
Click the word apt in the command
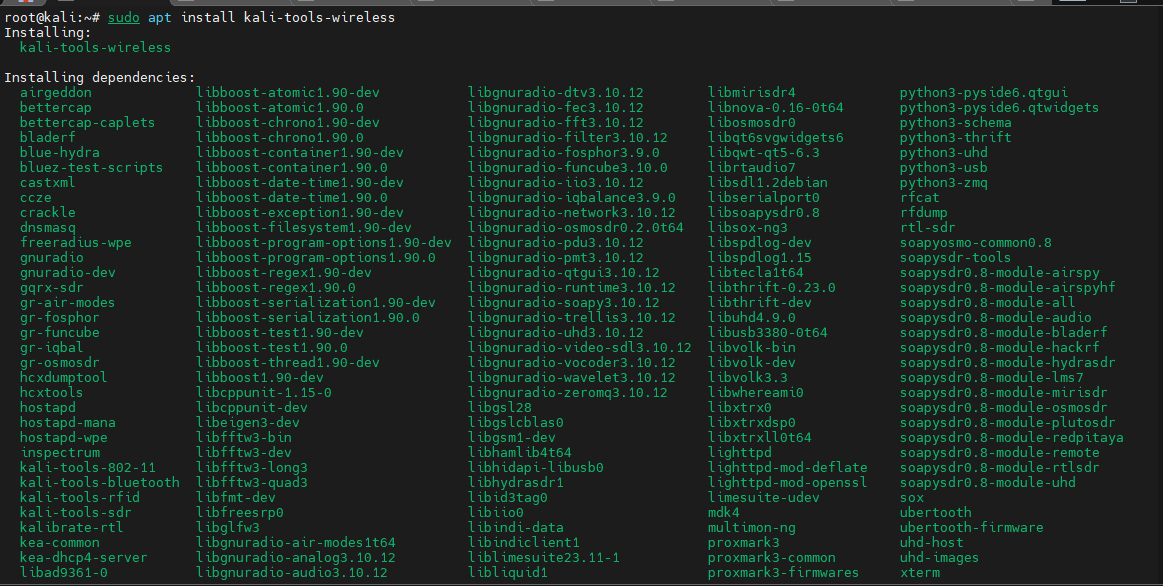click(x=159, y=17)
